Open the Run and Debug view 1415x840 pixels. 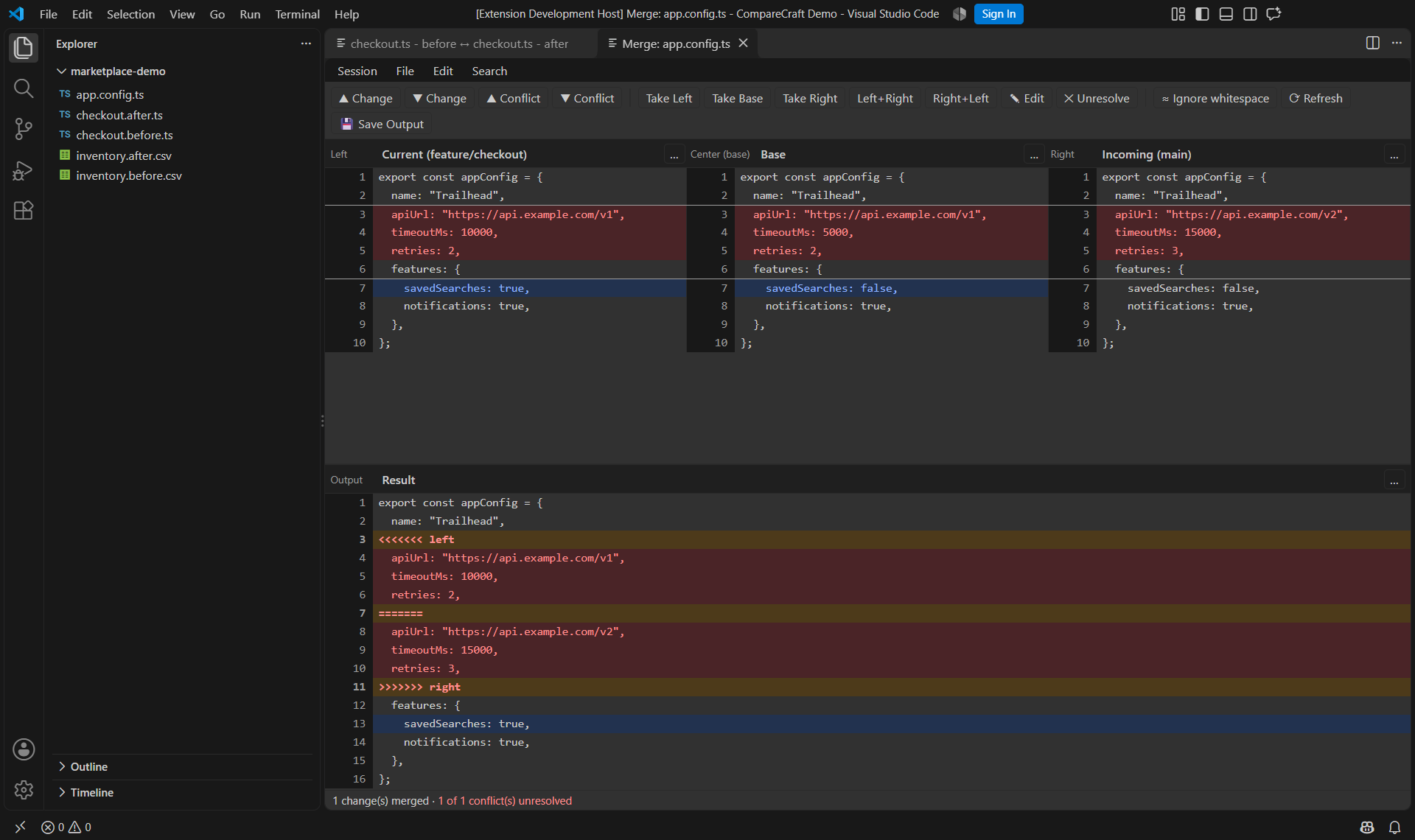pos(24,170)
